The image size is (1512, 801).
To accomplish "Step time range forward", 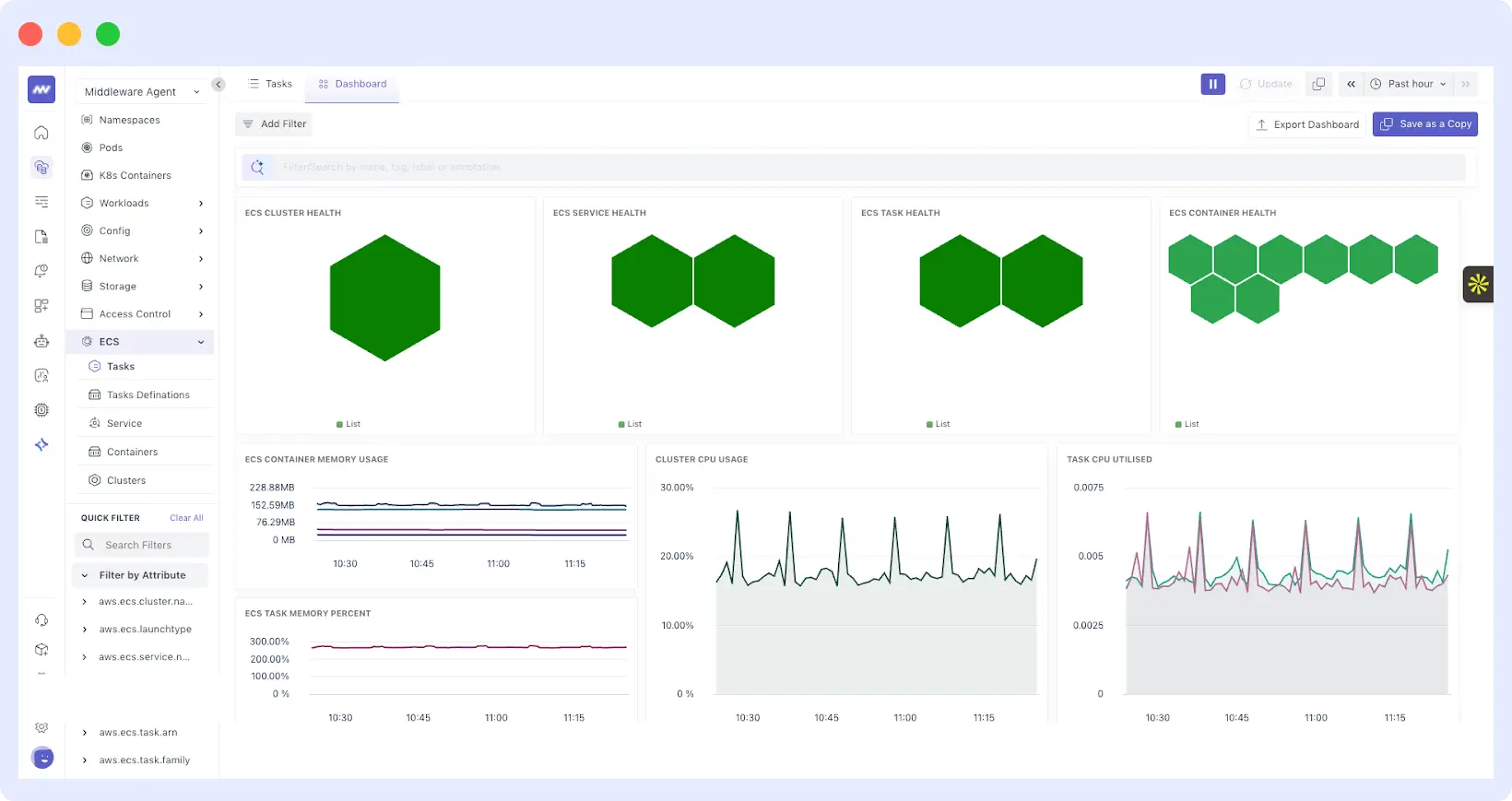I will click(1466, 84).
